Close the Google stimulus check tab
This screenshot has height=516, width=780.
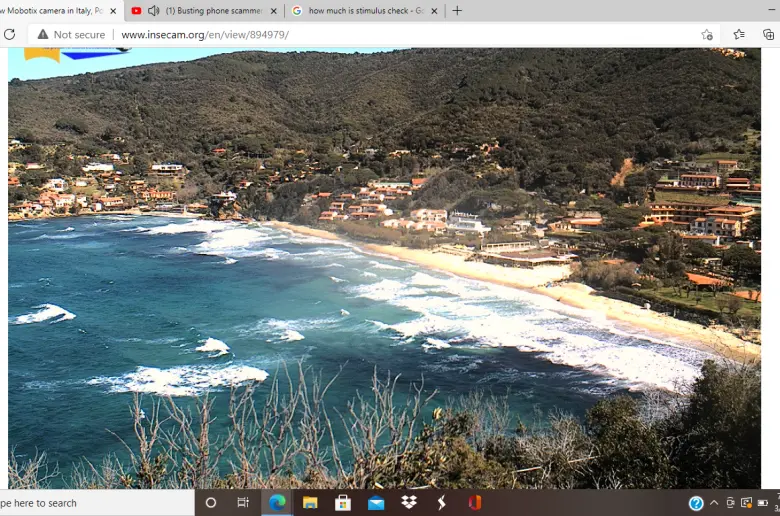click(x=434, y=11)
